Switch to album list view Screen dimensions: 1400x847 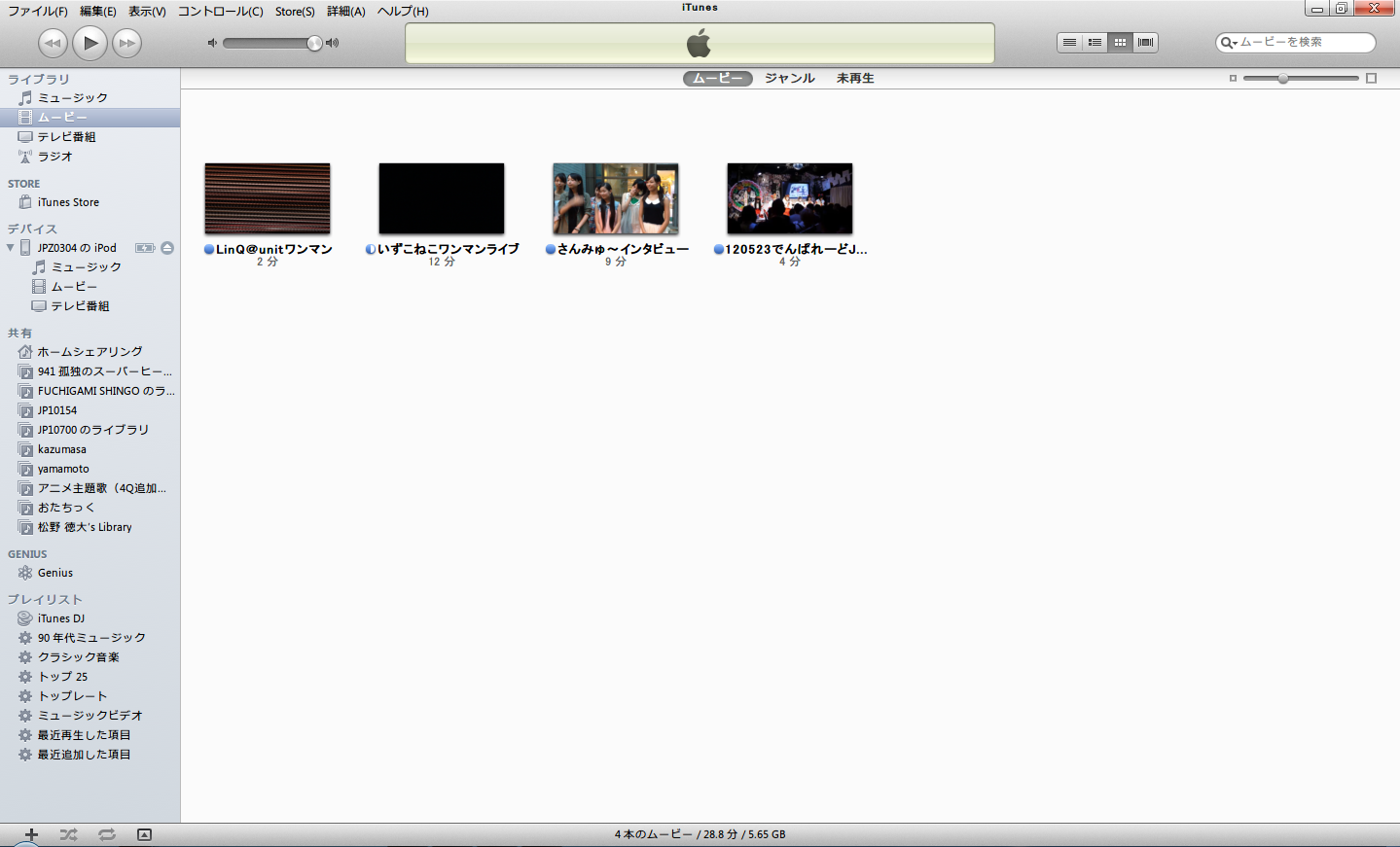click(1095, 43)
